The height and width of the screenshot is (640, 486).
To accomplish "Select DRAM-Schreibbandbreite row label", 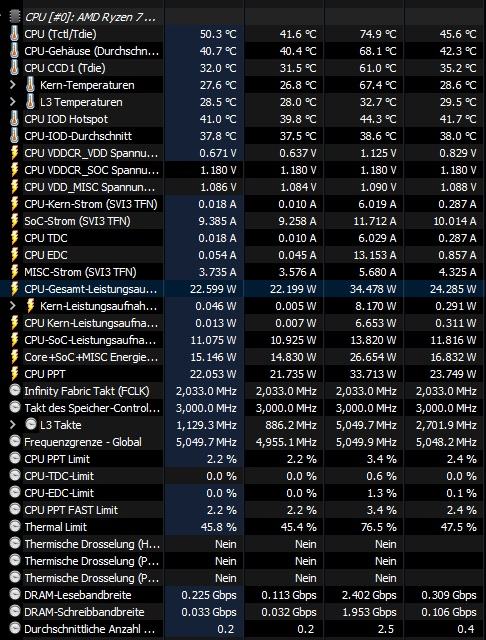I will click(x=84, y=612).
